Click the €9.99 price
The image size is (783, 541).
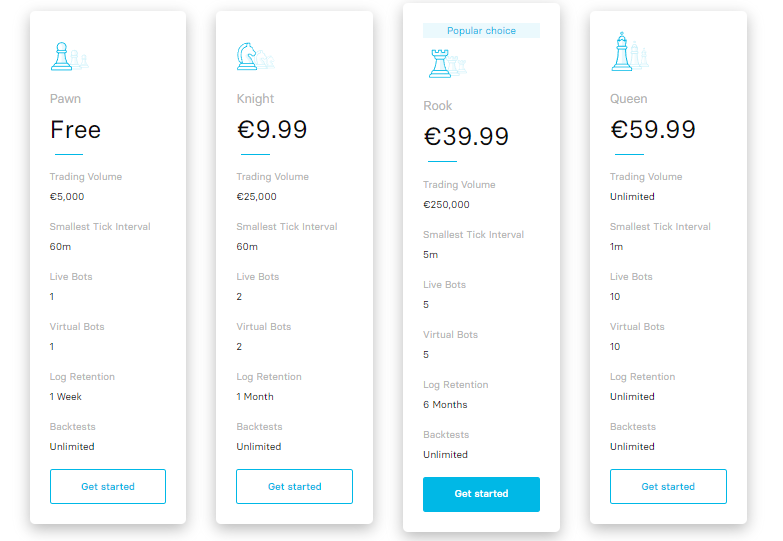point(272,130)
